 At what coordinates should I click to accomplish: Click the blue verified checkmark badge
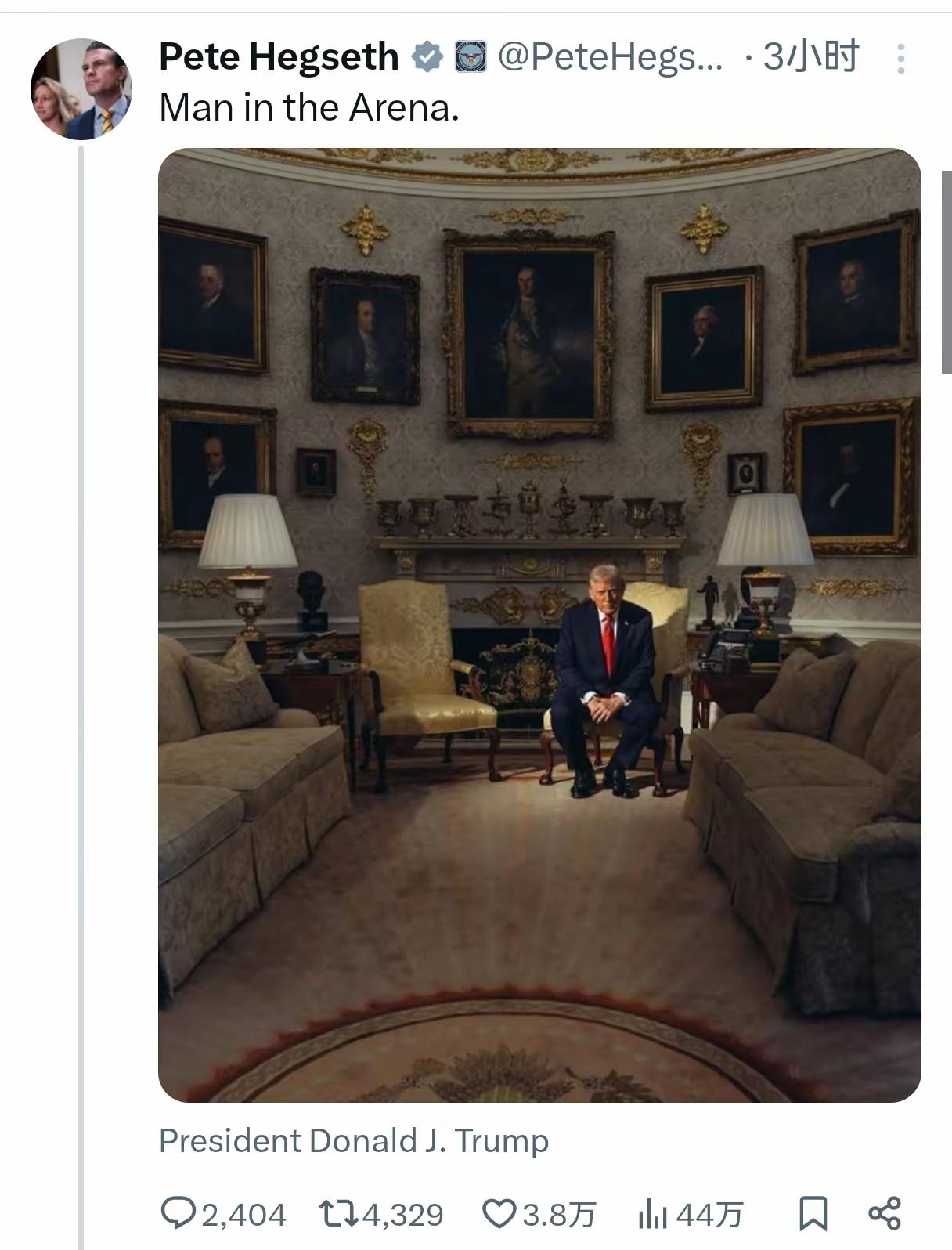427,57
